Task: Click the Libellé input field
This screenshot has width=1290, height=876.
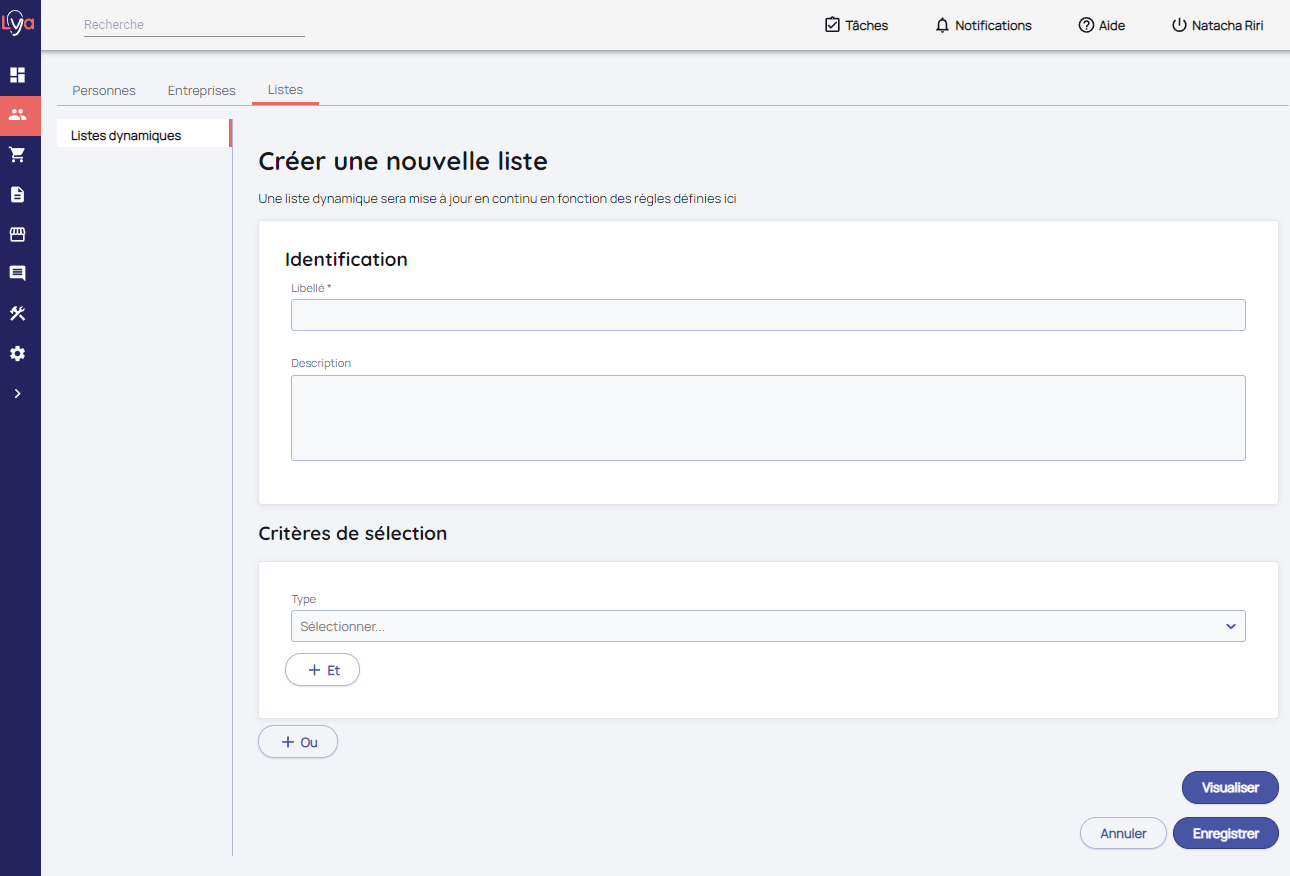Action: [x=767, y=315]
